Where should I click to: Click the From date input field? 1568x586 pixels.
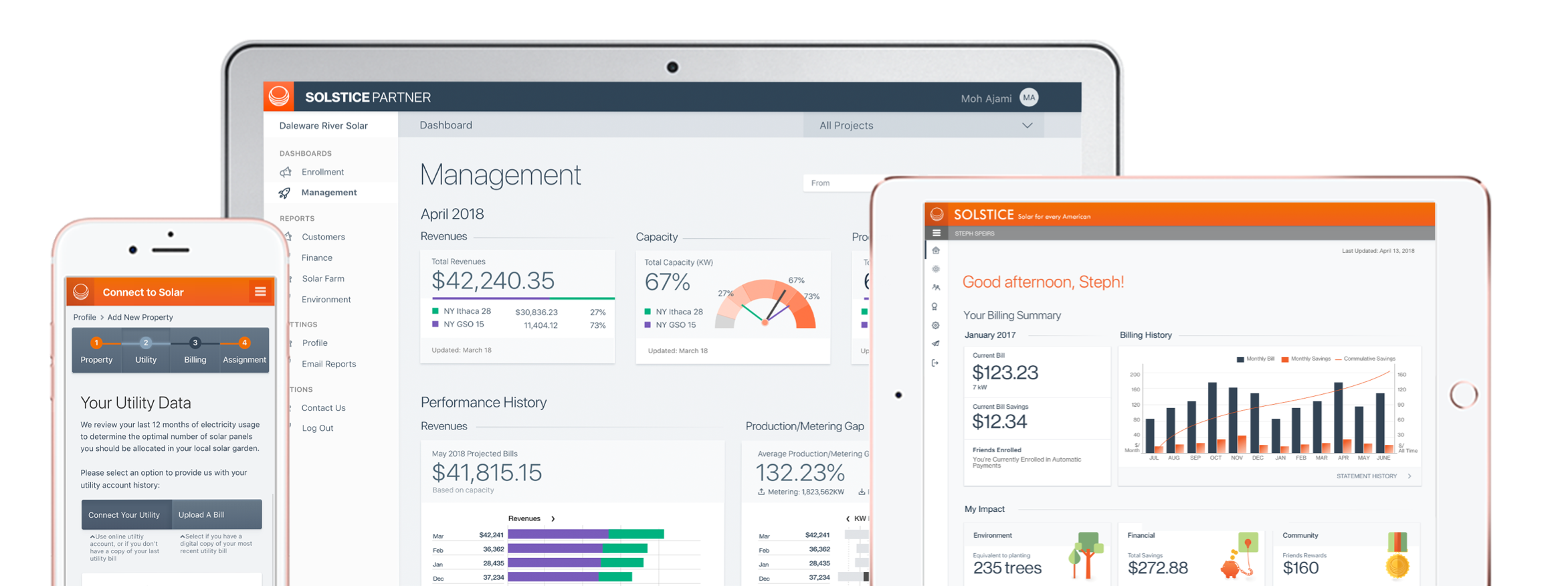click(x=840, y=183)
